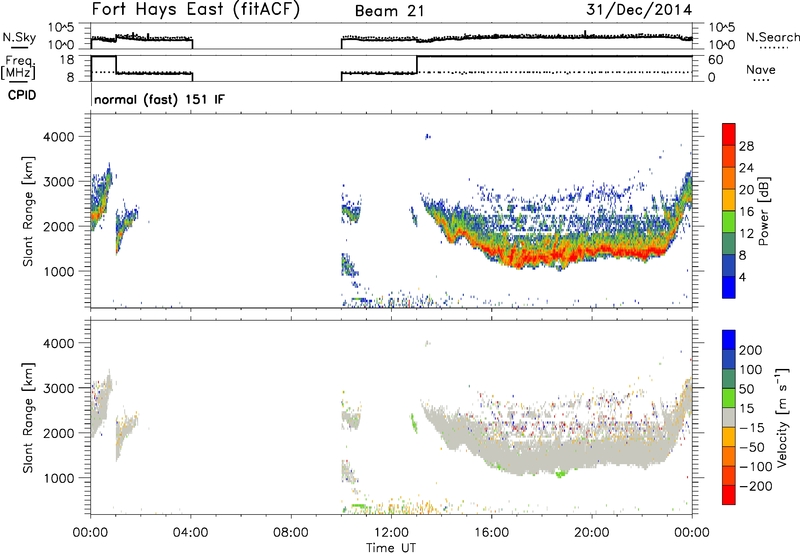The width and height of the screenshot is (800, 554).
Task: Select the 'N.Sky' legend label
Action: click(19, 37)
